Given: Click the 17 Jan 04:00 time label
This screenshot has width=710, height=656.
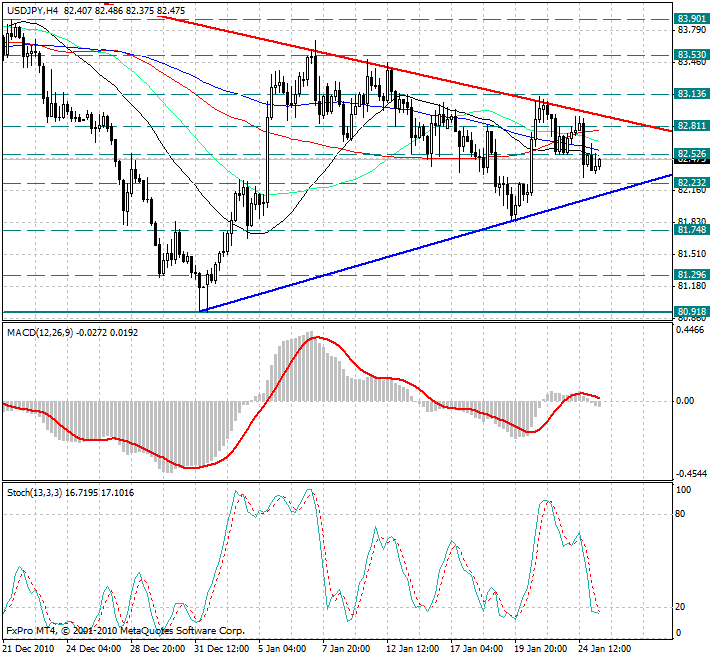Looking at the screenshot, I should point(478,649).
